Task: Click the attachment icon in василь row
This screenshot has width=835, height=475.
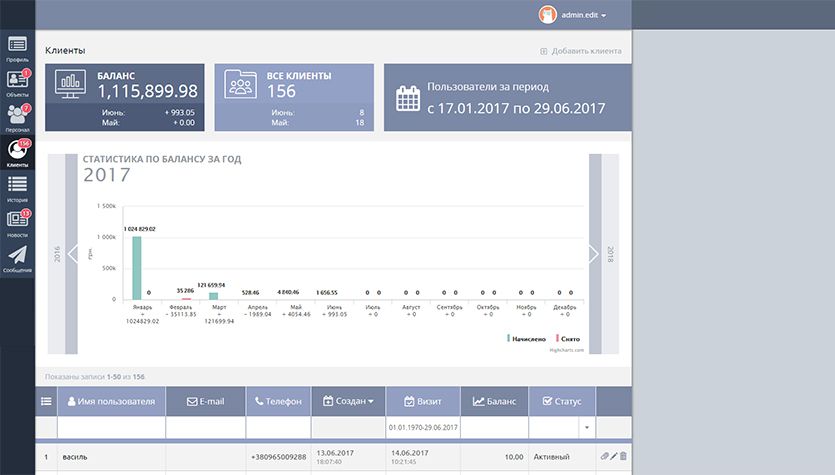Action: (x=604, y=456)
